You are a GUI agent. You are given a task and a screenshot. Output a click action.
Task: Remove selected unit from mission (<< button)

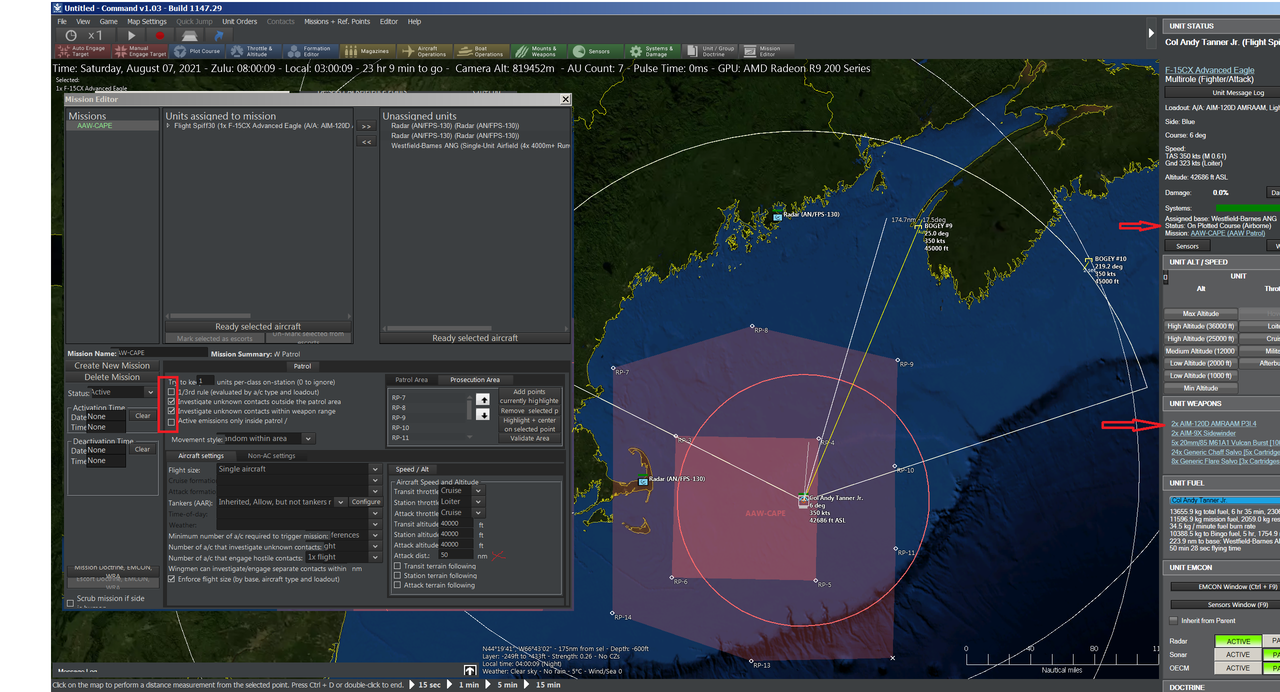(x=366, y=142)
